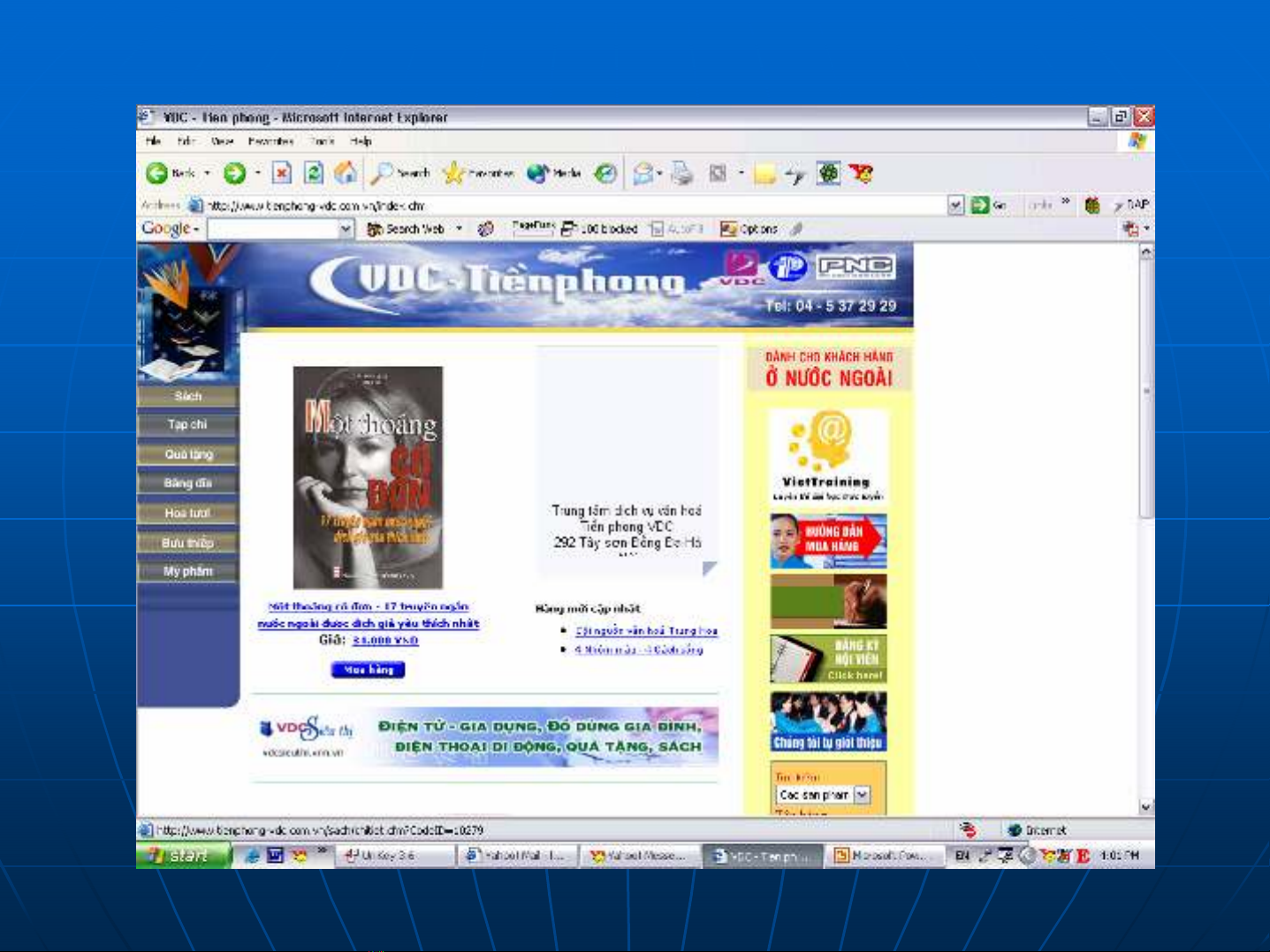Expand the address bar dropdown
Screen dimensions: 1270x952
coord(955,205)
